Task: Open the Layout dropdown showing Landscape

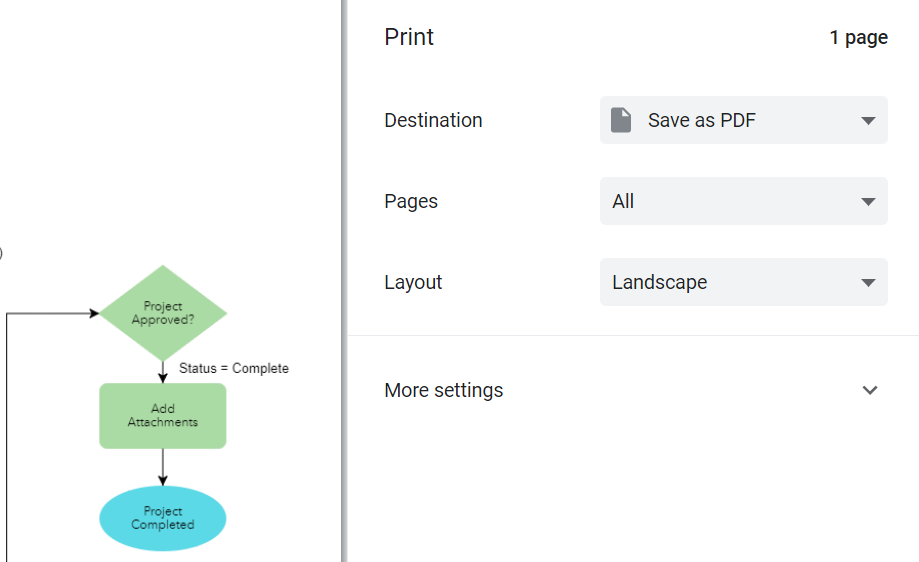Action: point(743,282)
